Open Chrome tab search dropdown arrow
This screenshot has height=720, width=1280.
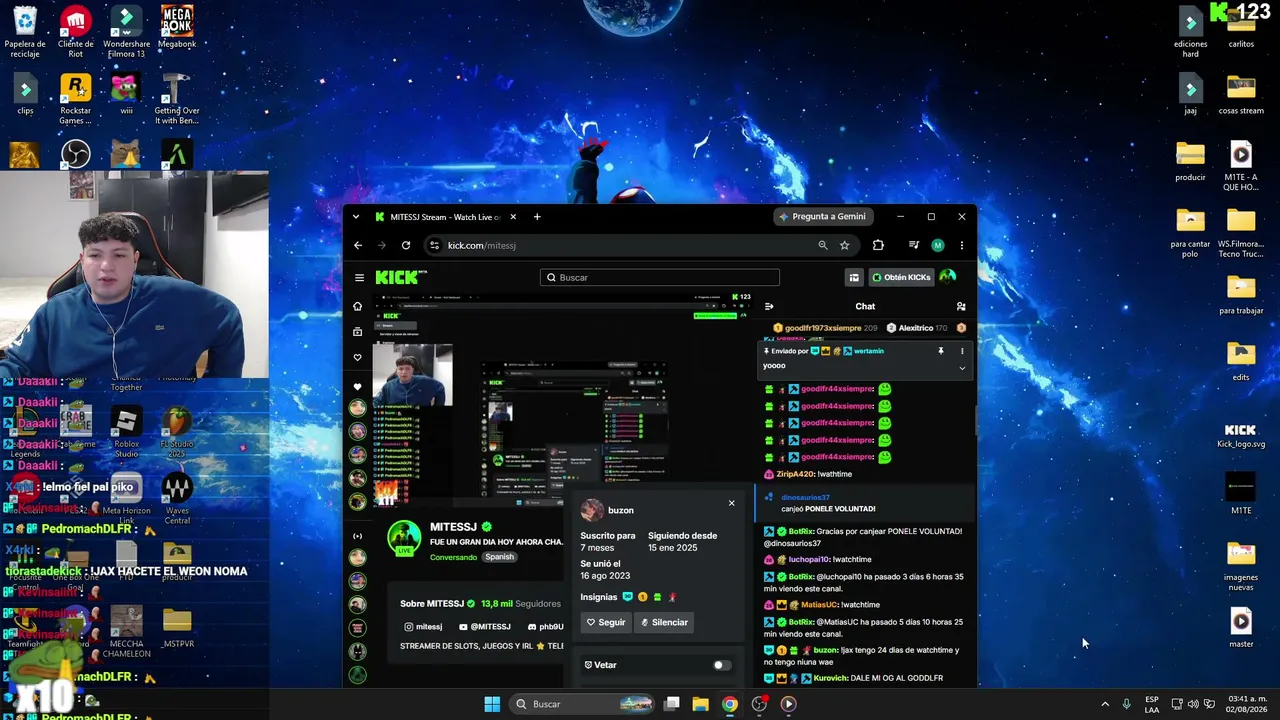(355, 217)
